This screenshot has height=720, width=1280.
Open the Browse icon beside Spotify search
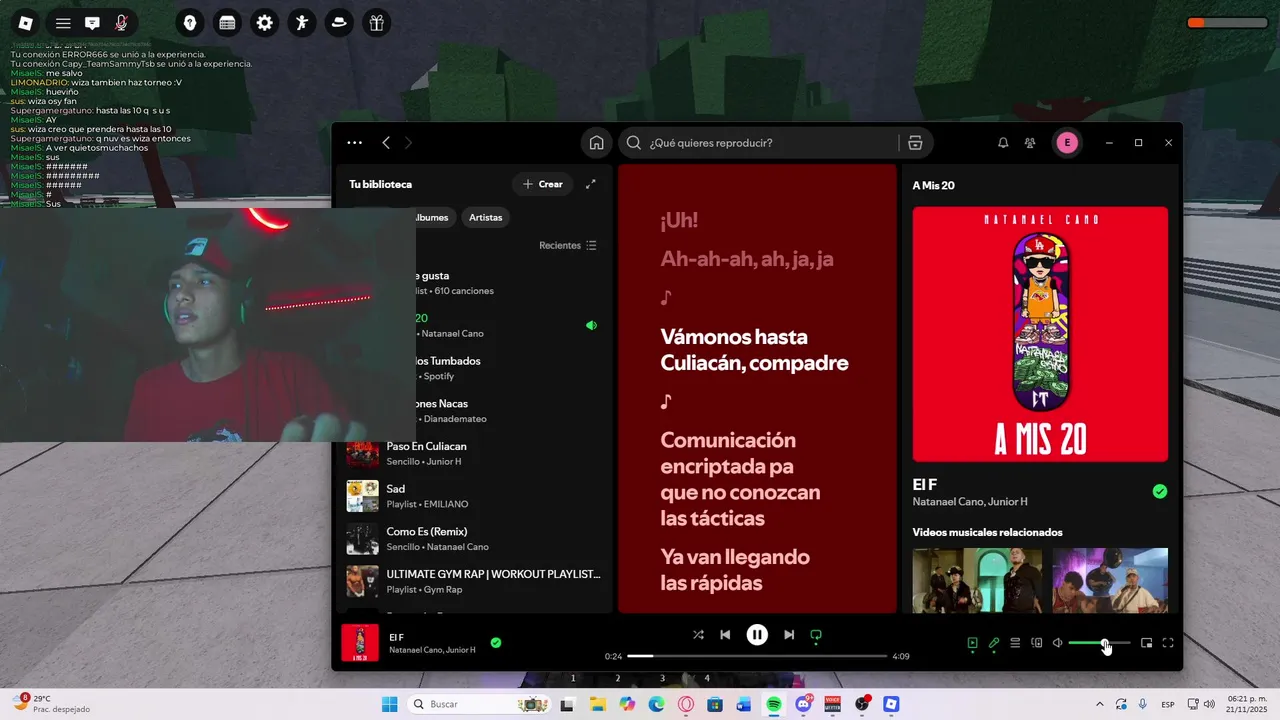click(915, 143)
